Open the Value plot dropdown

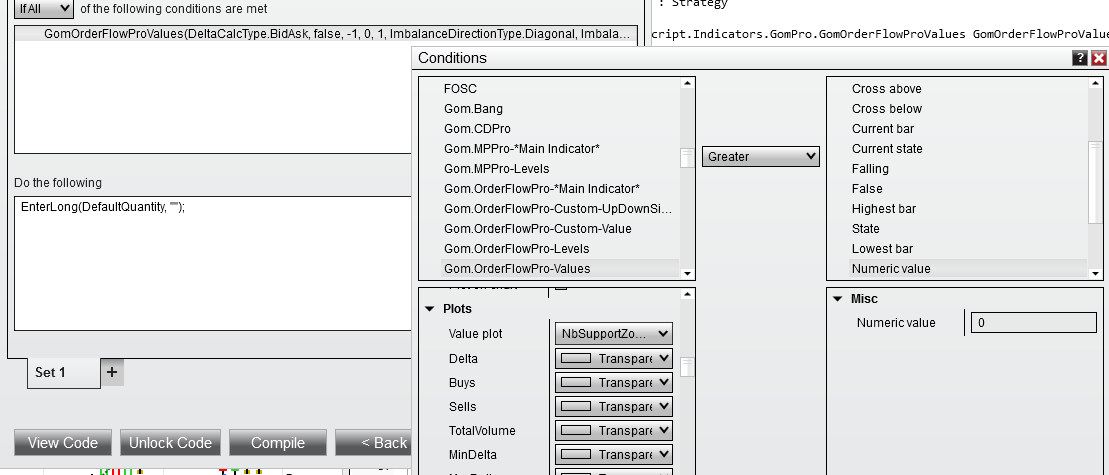(614, 334)
